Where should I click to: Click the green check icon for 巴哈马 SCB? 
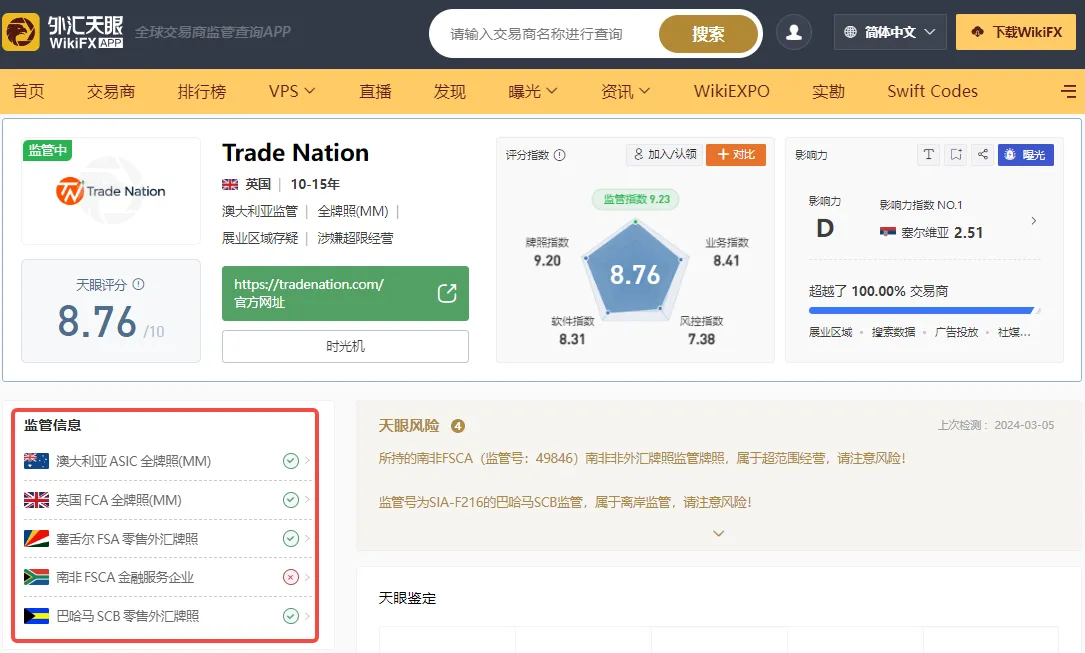click(x=291, y=616)
